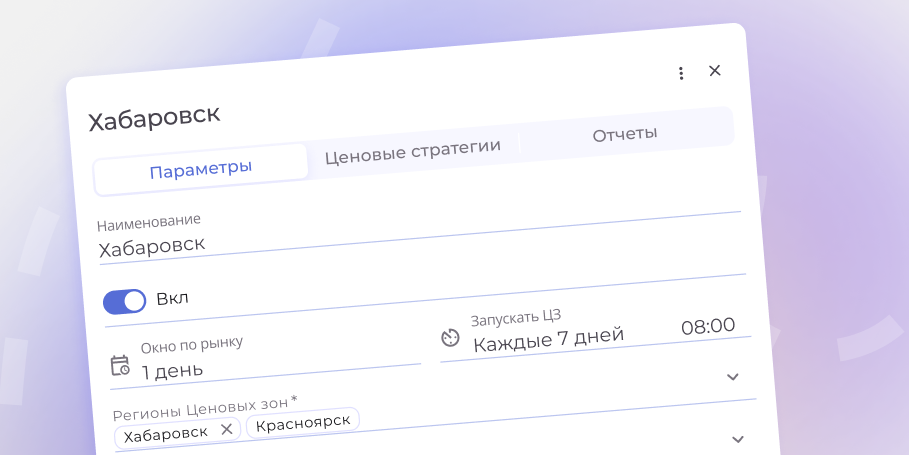Toggle the Вкл switch off

coord(124,302)
